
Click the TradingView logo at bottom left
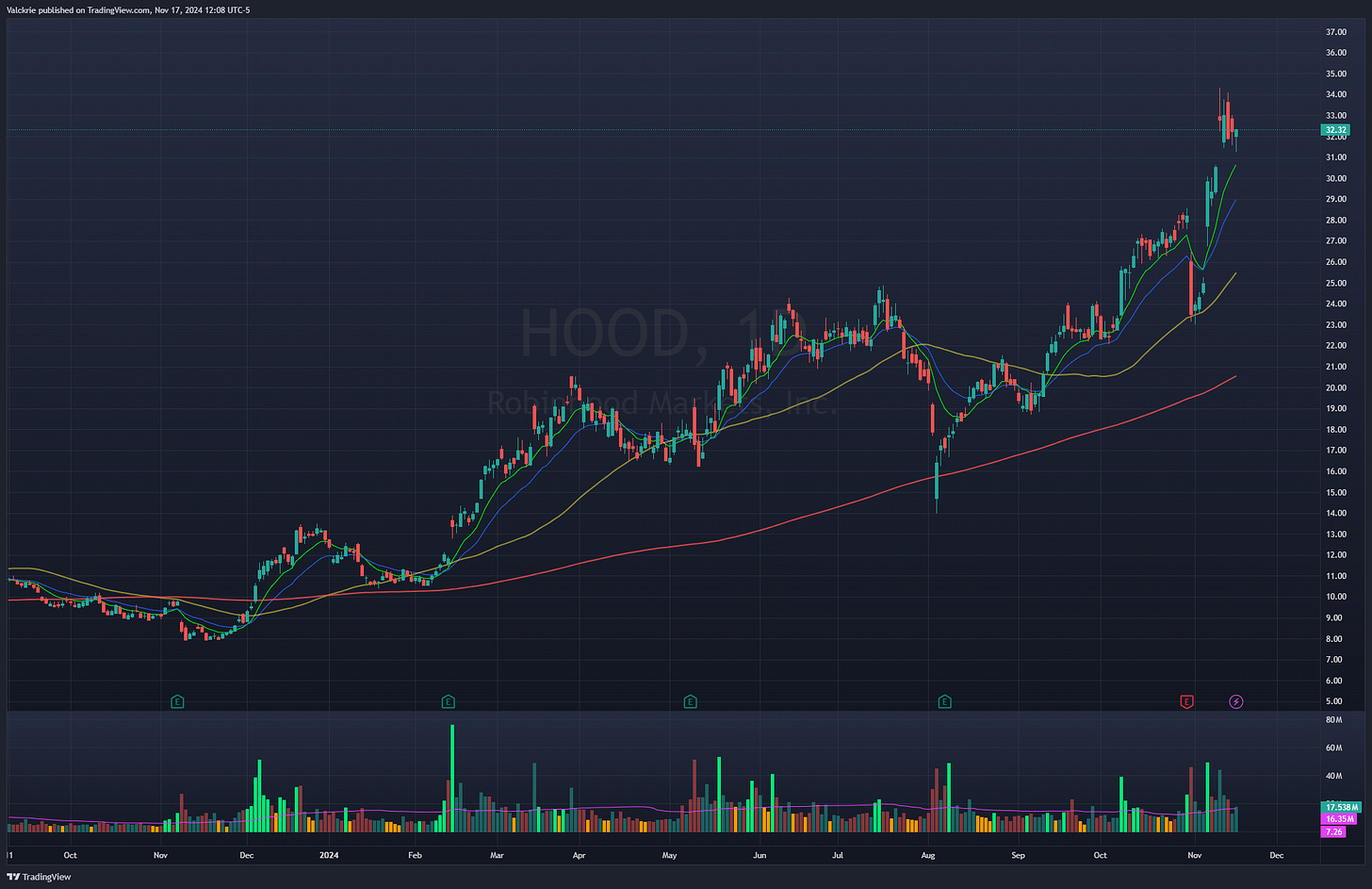click(40, 877)
